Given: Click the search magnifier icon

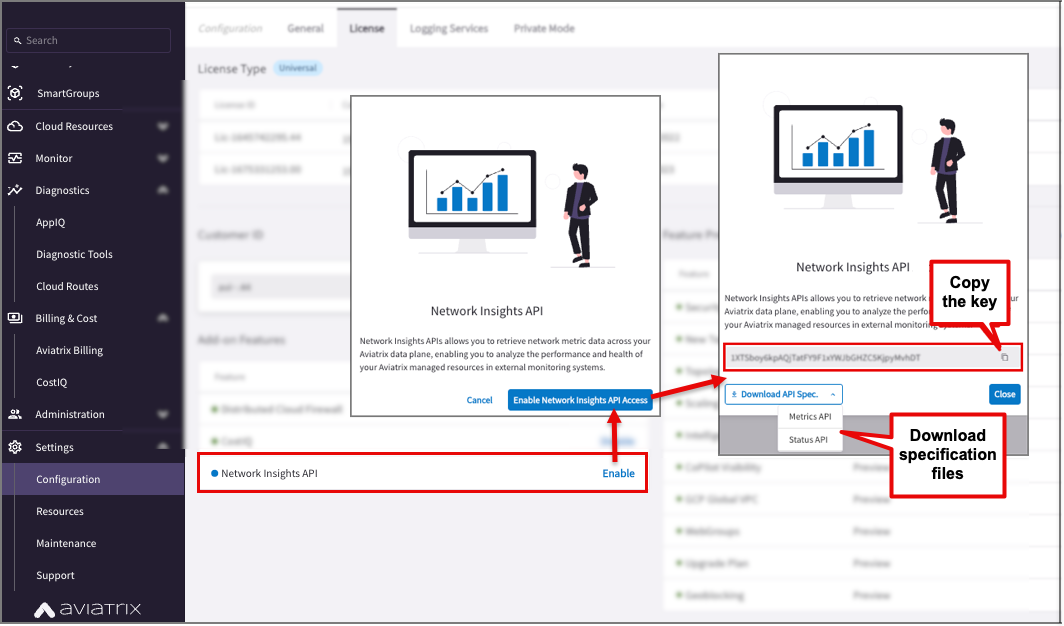Looking at the screenshot, I should point(17,40).
